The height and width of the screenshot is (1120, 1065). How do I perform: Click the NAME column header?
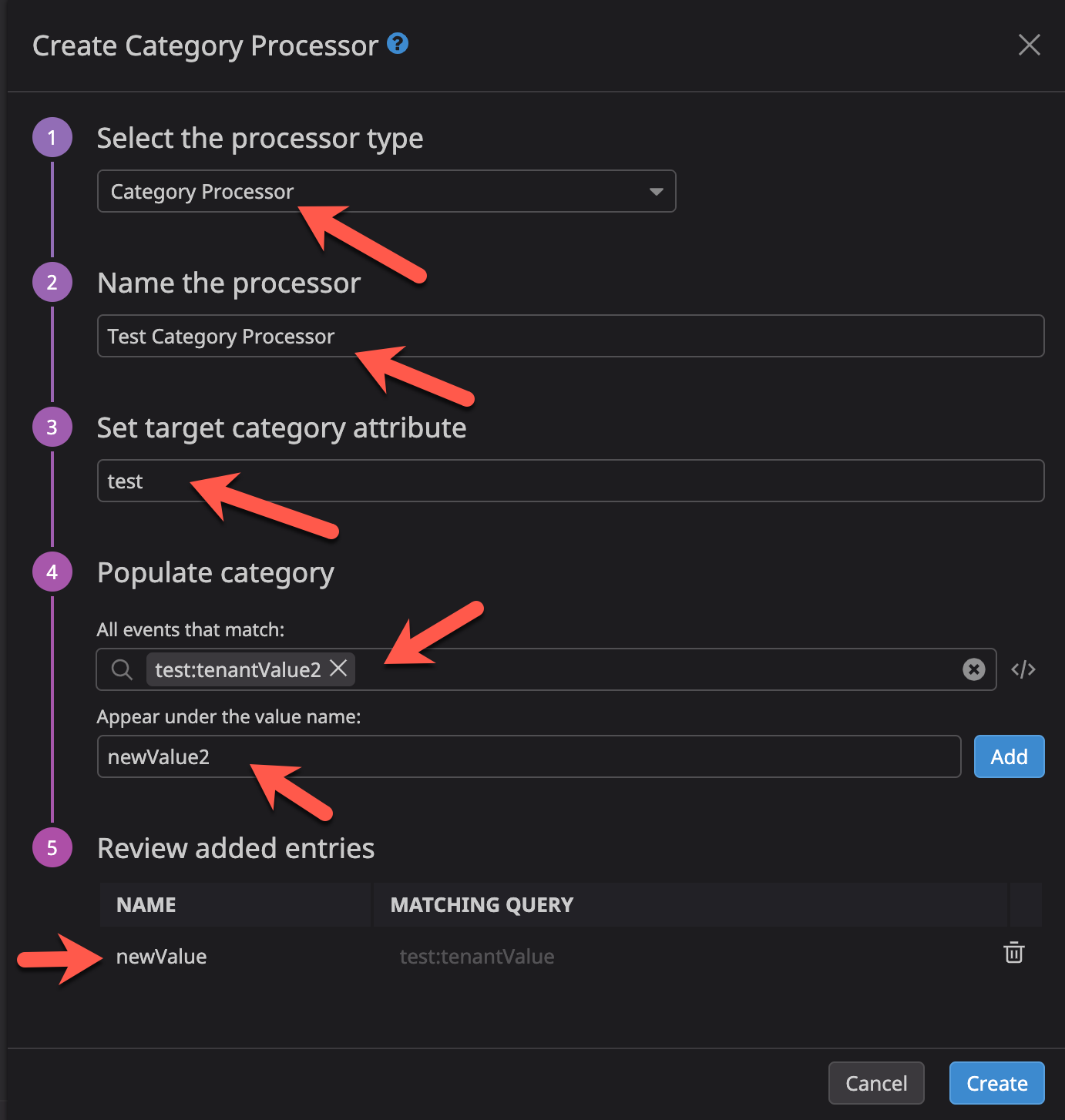[146, 904]
